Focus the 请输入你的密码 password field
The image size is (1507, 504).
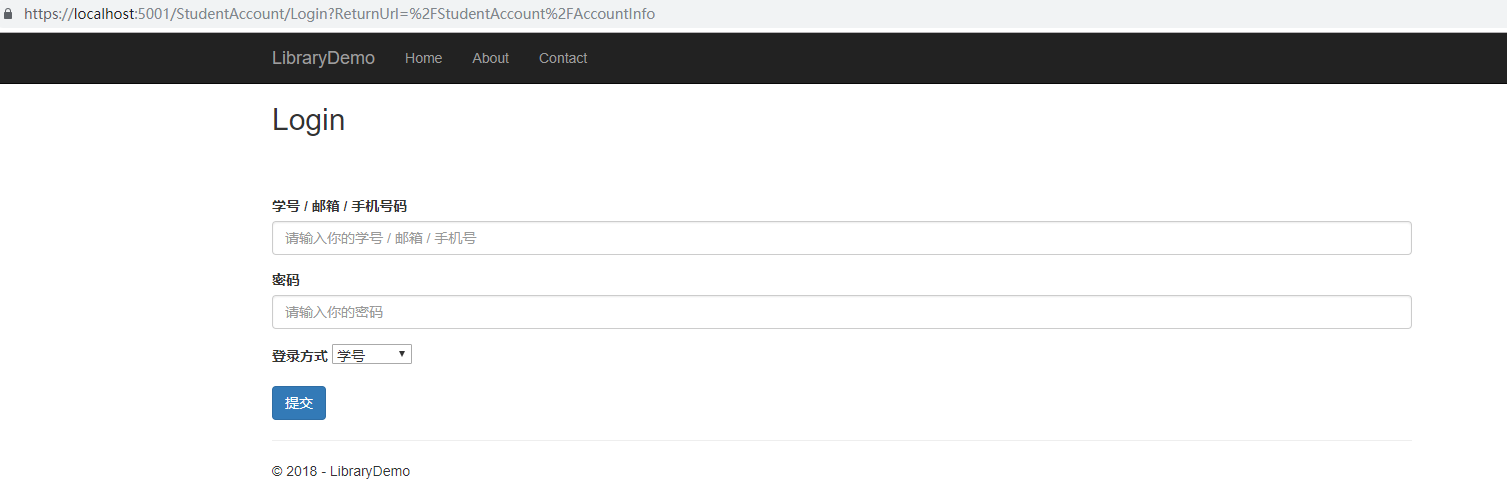click(841, 312)
